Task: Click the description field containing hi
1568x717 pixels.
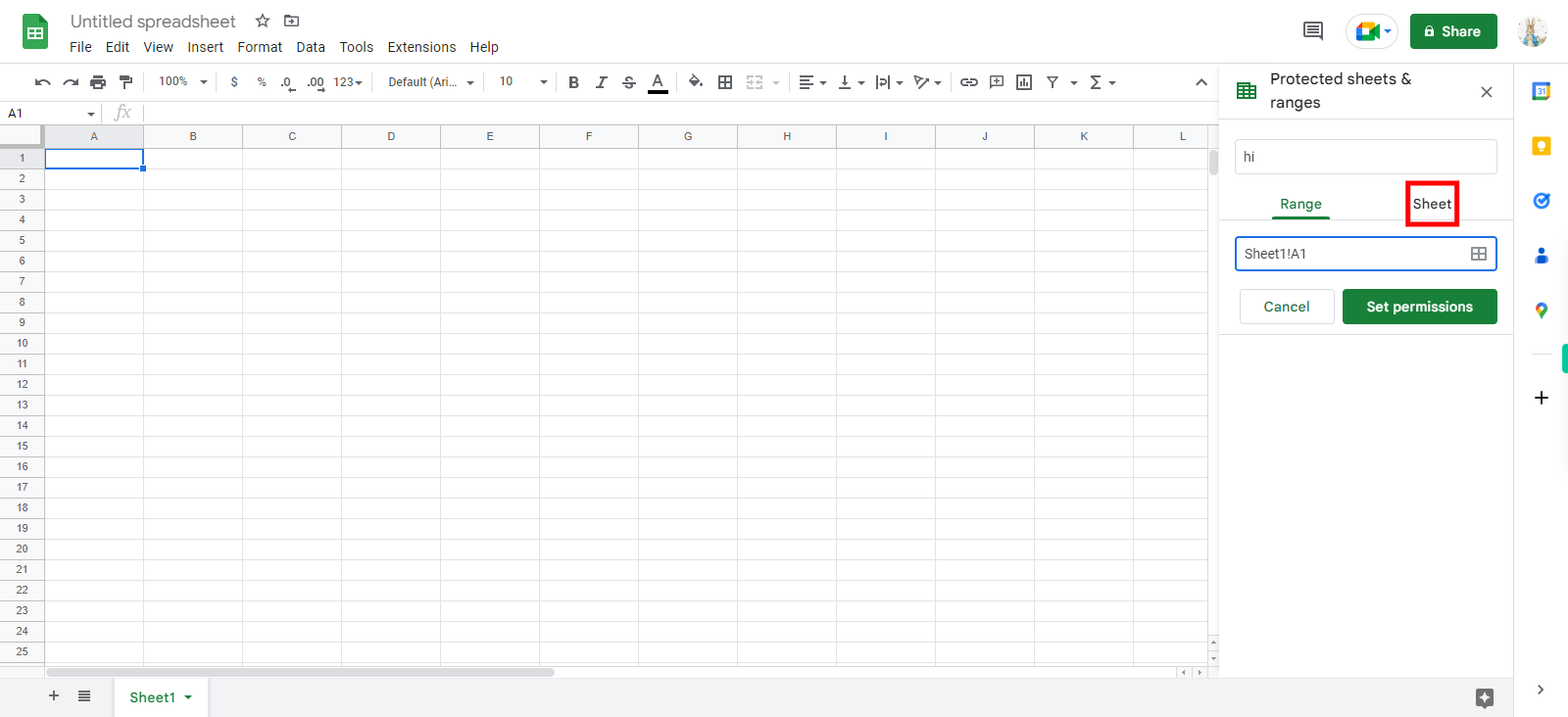Action: pyautogui.click(x=1366, y=157)
